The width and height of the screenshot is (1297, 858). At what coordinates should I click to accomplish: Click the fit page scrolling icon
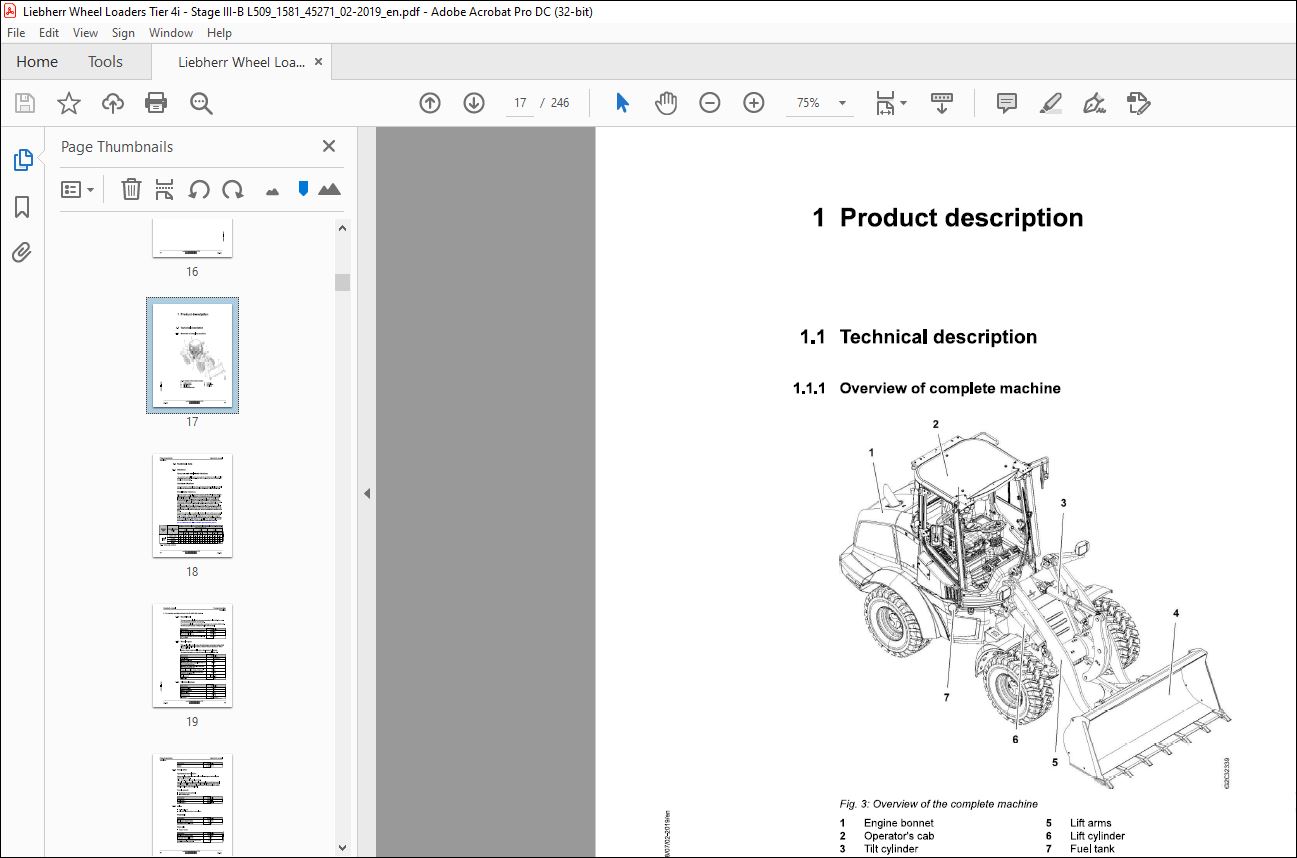point(885,103)
